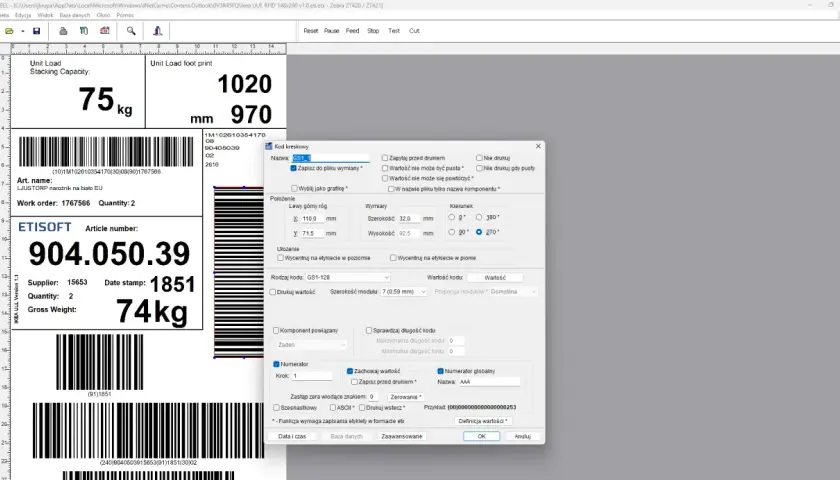The width and height of the screenshot is (840, 480).
Task: Click the red calendar-style toolbar icon
Action: [x=104, y=31]
